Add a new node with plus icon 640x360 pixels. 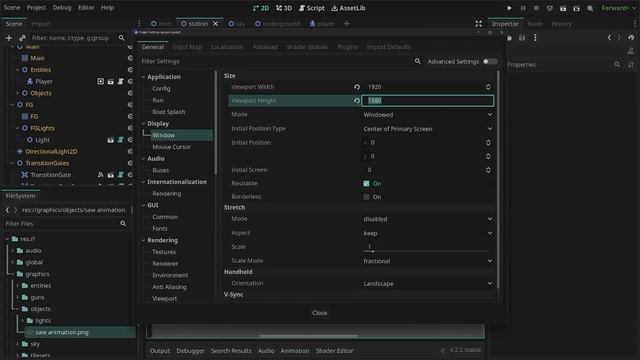(x=9, y=38)
